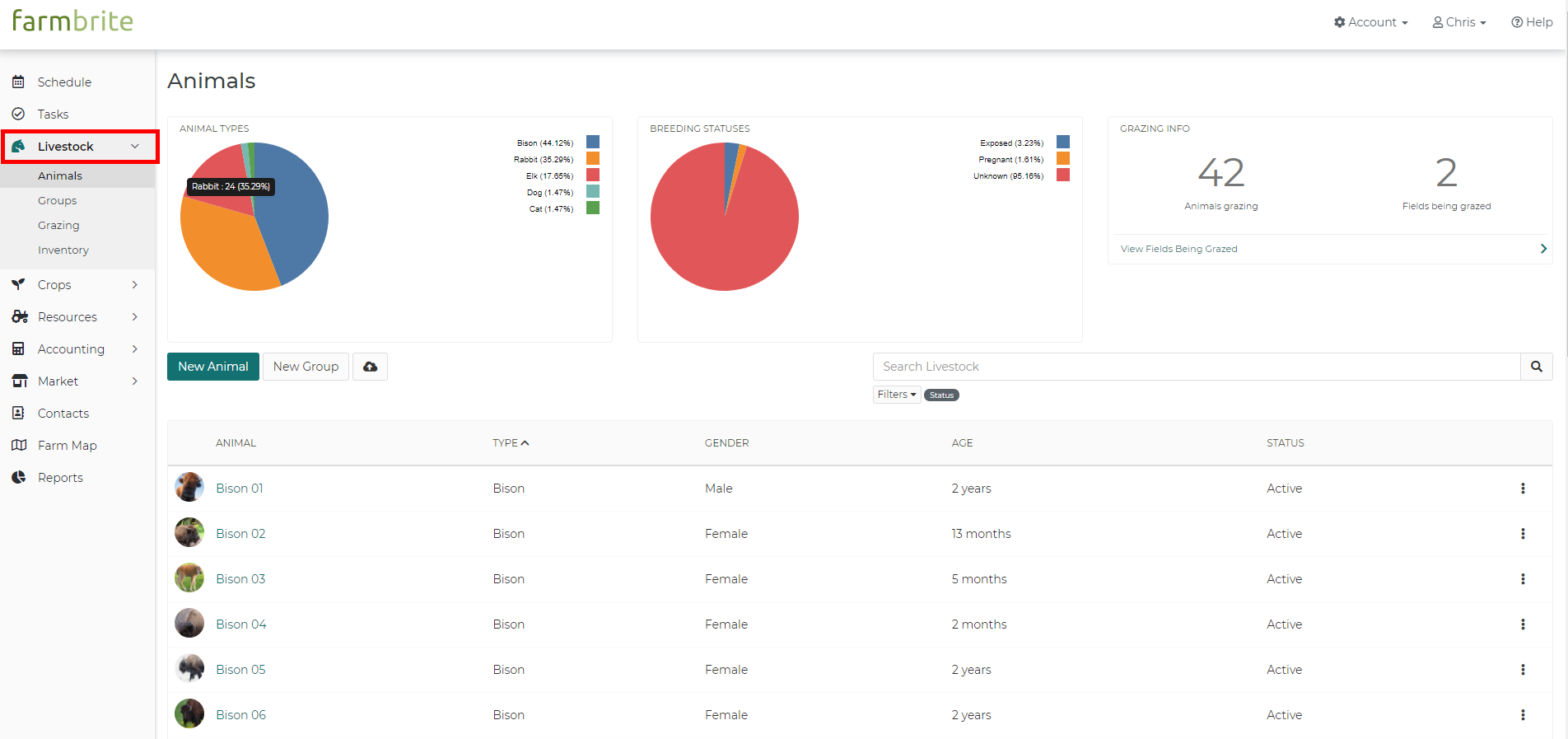Open the Bison 01 animal link
Viewport: 1568px width, 739px height.
pyautogui.click(x=240, y=489)
